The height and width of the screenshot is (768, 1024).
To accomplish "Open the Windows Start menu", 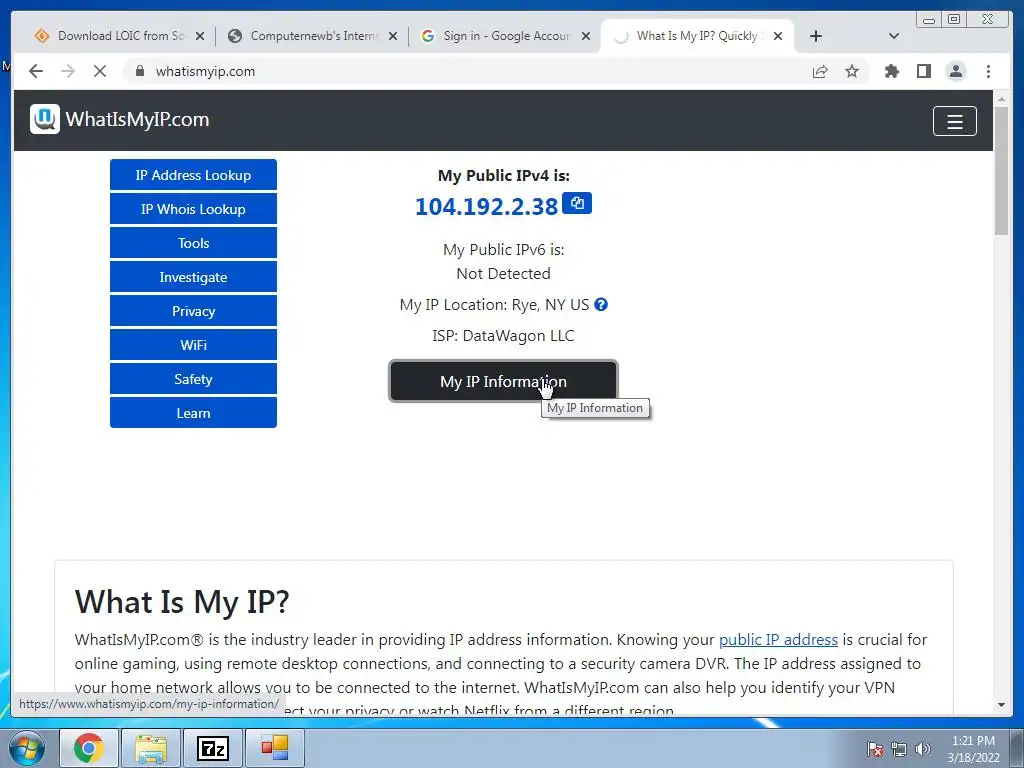I will click(x=26, y=748).
